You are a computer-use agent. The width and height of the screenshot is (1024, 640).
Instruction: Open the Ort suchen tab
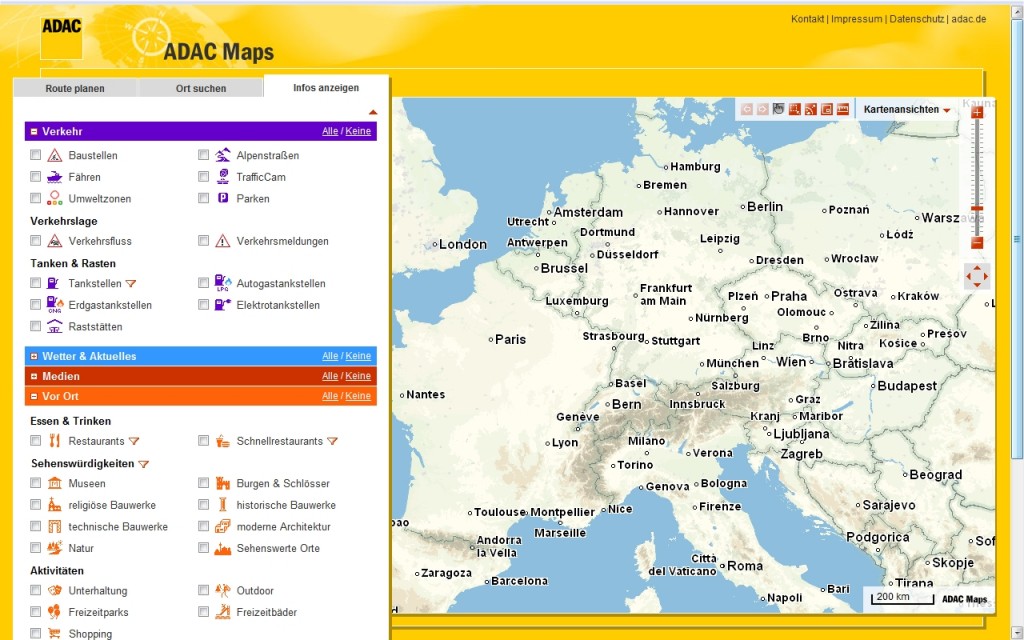click(201, 88)
